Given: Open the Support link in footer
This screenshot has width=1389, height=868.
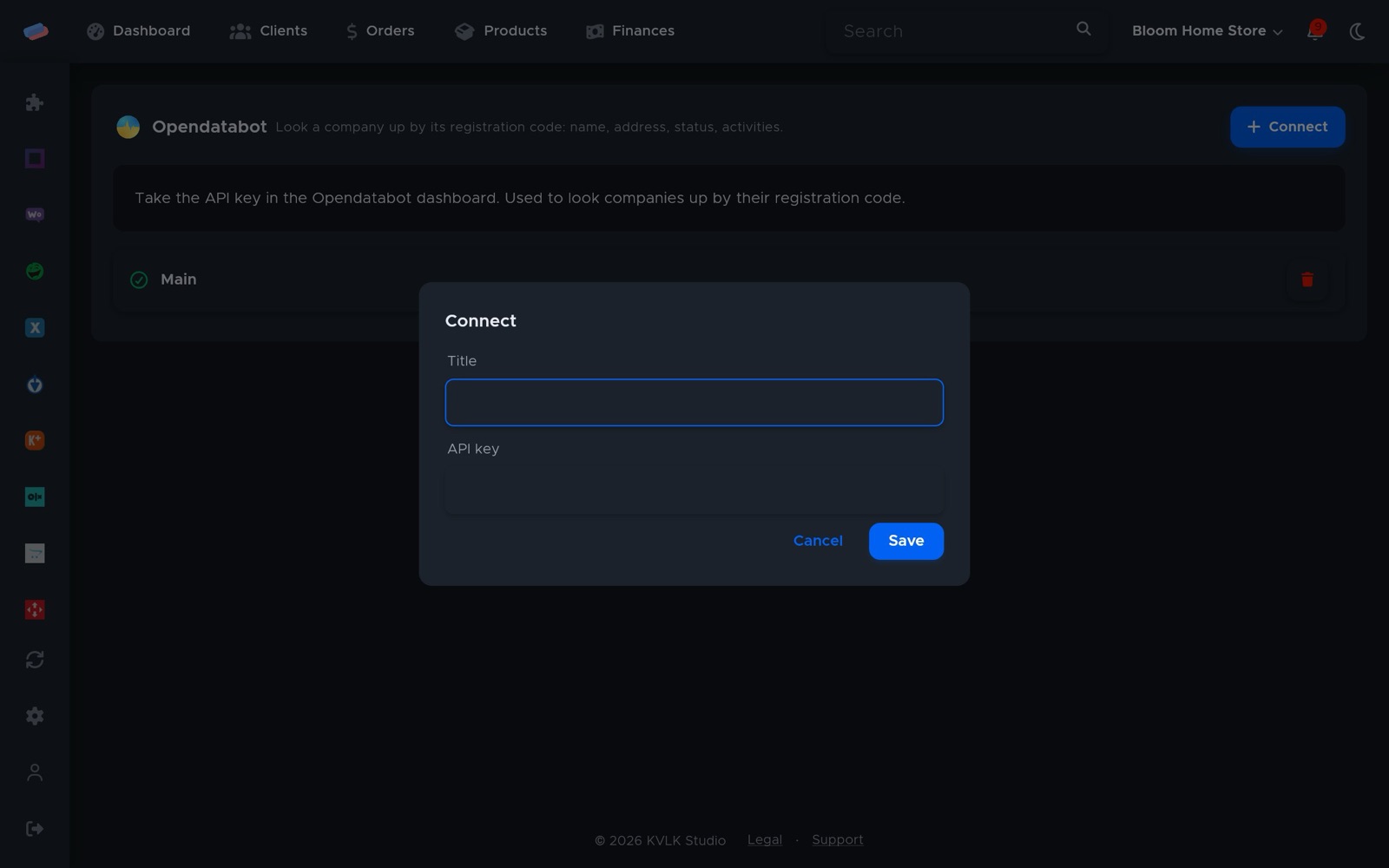Looking at the screenshot, I should pyautogui.click(x=837, y=839).
